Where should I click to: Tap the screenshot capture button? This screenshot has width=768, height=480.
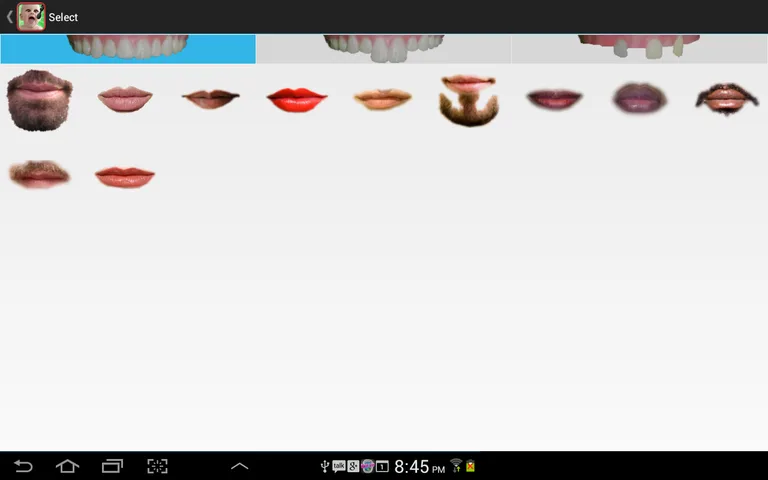157,466
